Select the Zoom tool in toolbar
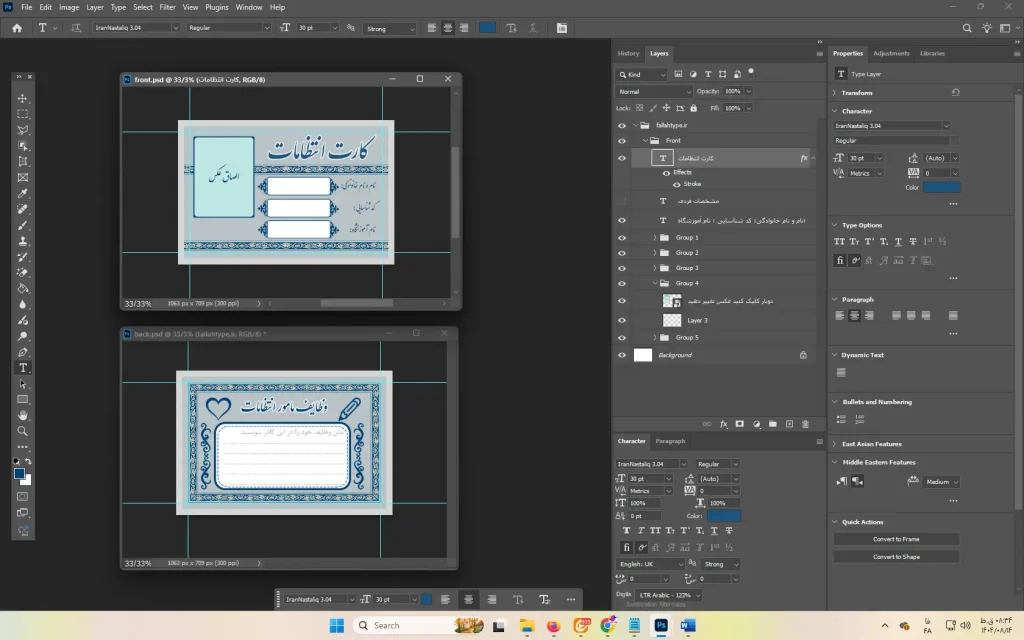 23,431
